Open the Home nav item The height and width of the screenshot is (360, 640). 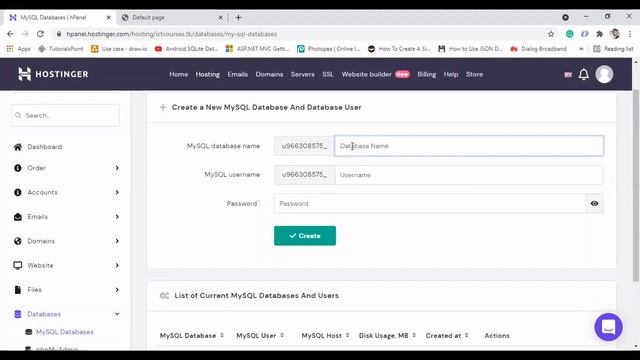click(x=179, y=74)
